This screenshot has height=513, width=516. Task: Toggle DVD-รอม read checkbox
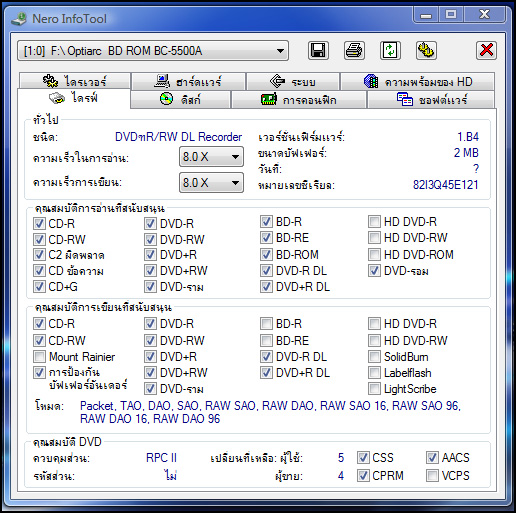pos(374,271)
